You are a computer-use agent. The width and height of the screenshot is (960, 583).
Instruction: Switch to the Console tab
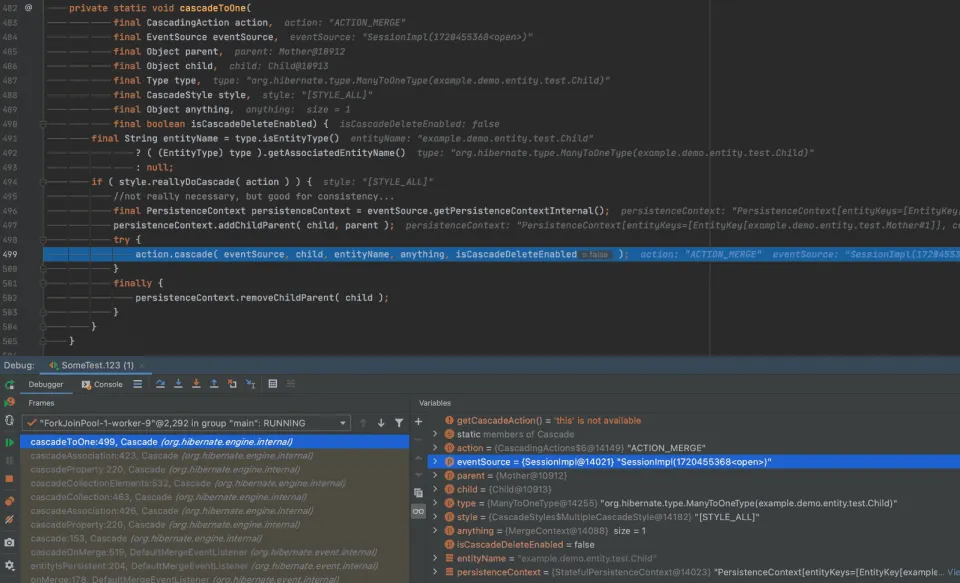[102, 385]
